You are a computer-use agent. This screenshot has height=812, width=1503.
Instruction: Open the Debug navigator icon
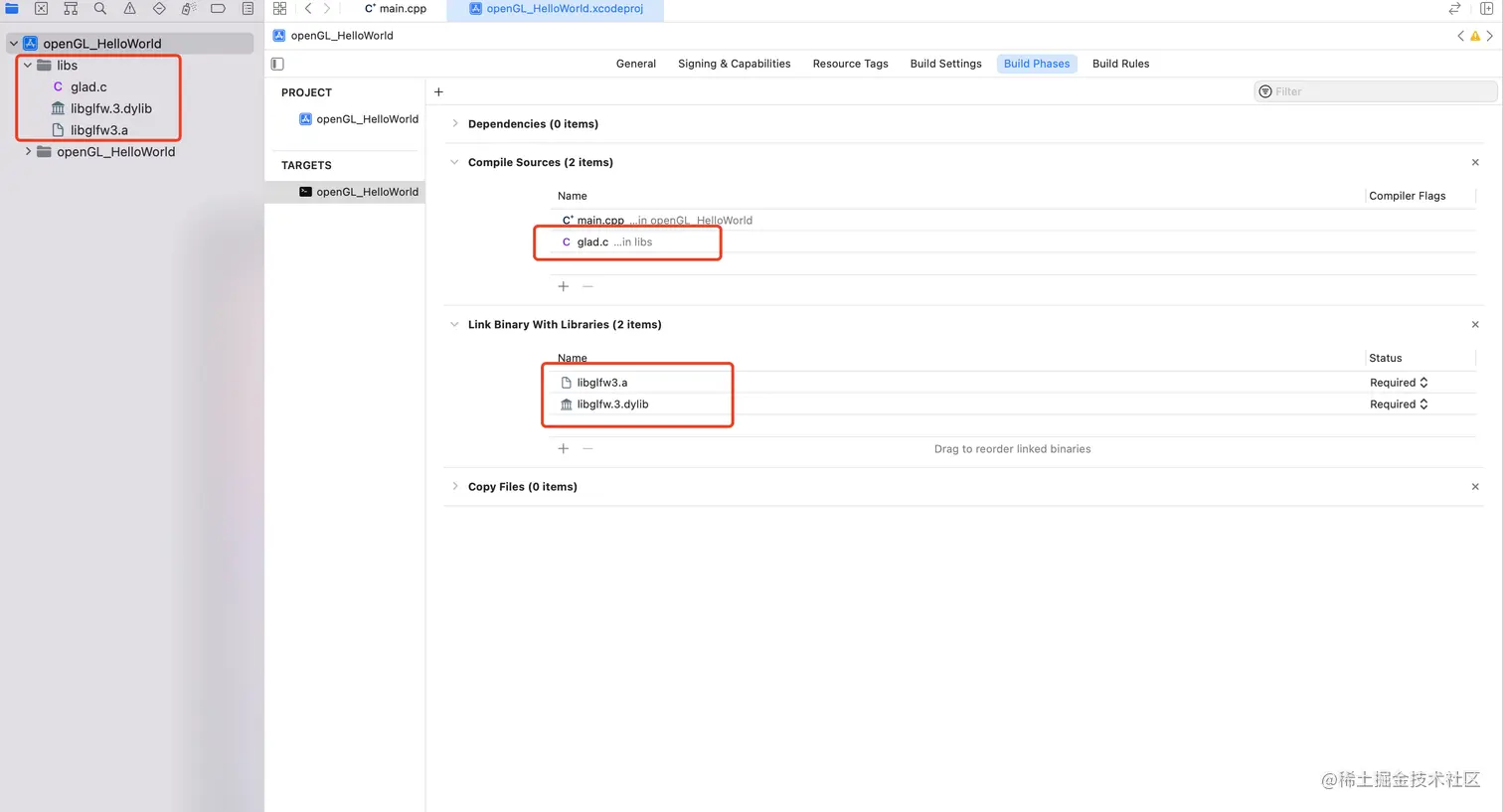click(188, 8)
